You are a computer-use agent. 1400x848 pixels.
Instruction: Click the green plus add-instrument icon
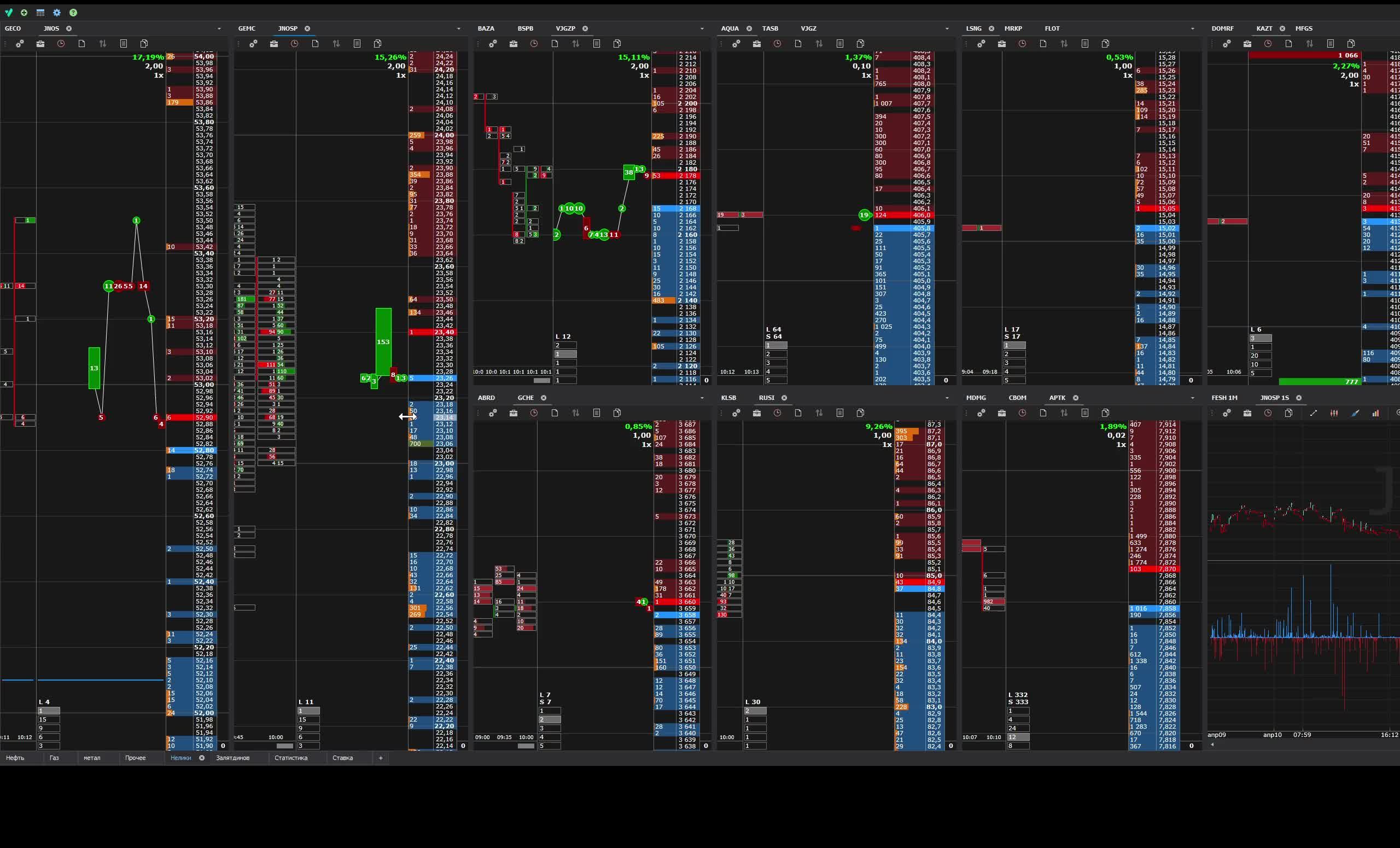pyautogui.click(x=24, y=13)
